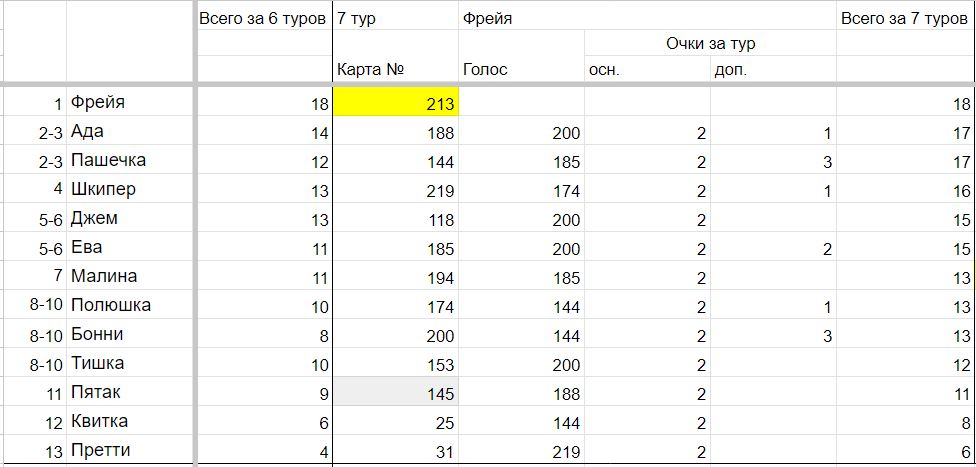Select the name cell 'Пашечка'
This screenshot has height=467, width=976.
click(130, 161)
